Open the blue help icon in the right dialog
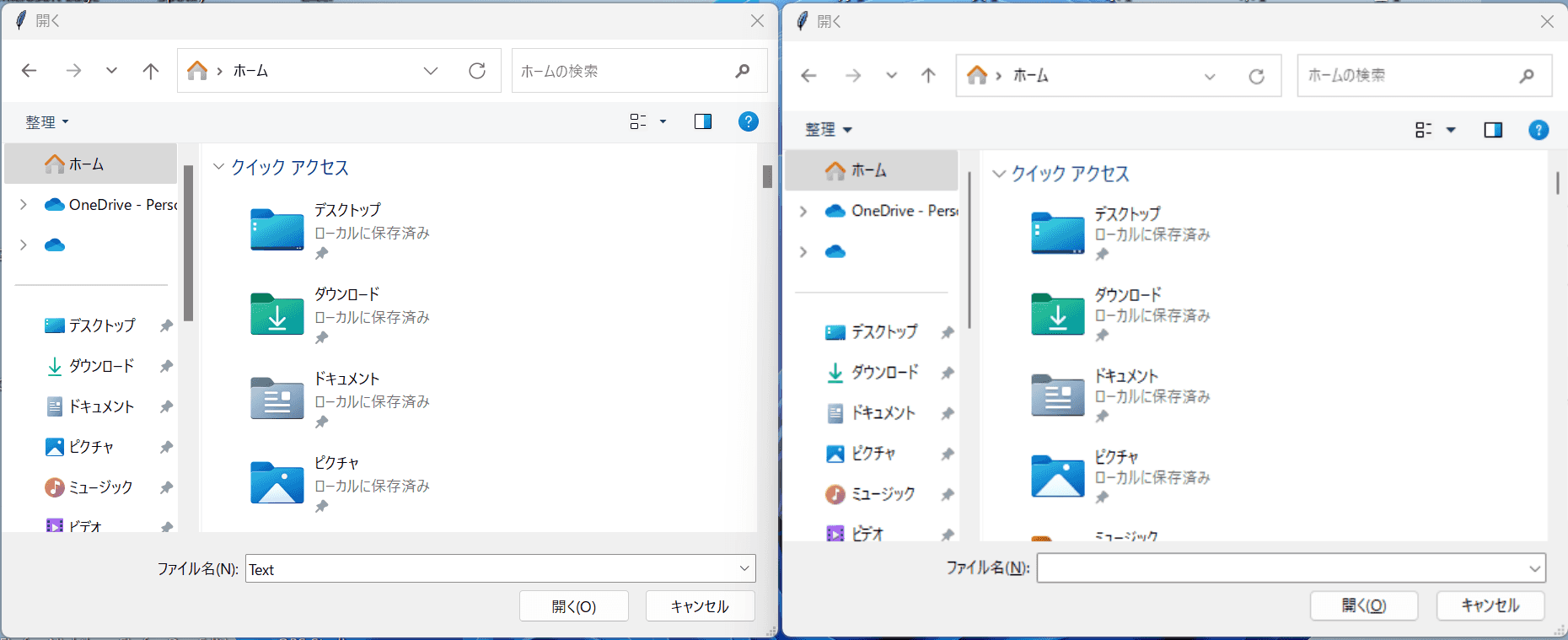This screenshot has width=1568, height=640. click(x=1538, y=130)
